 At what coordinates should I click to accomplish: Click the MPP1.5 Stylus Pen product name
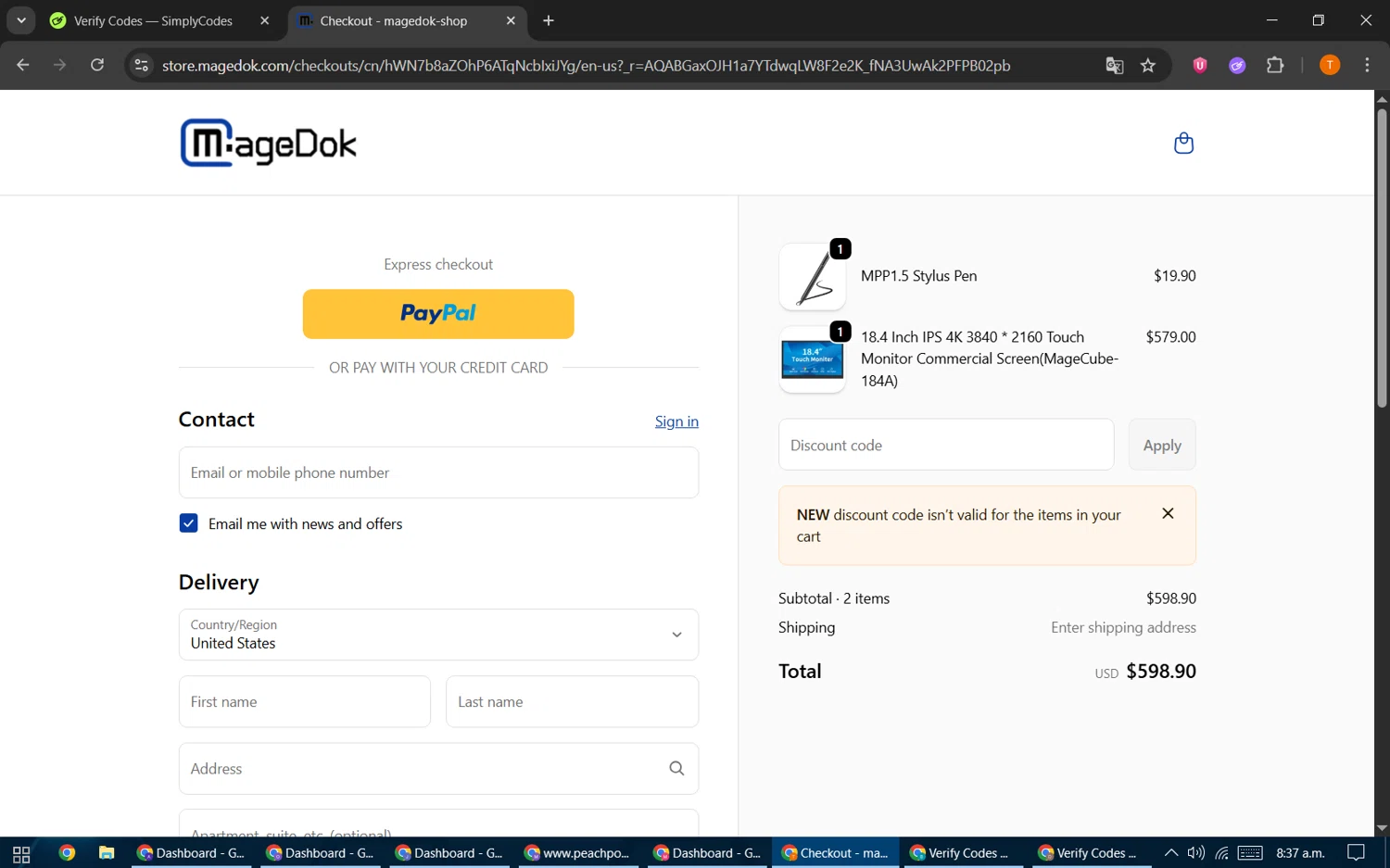[x=919, y=276]
